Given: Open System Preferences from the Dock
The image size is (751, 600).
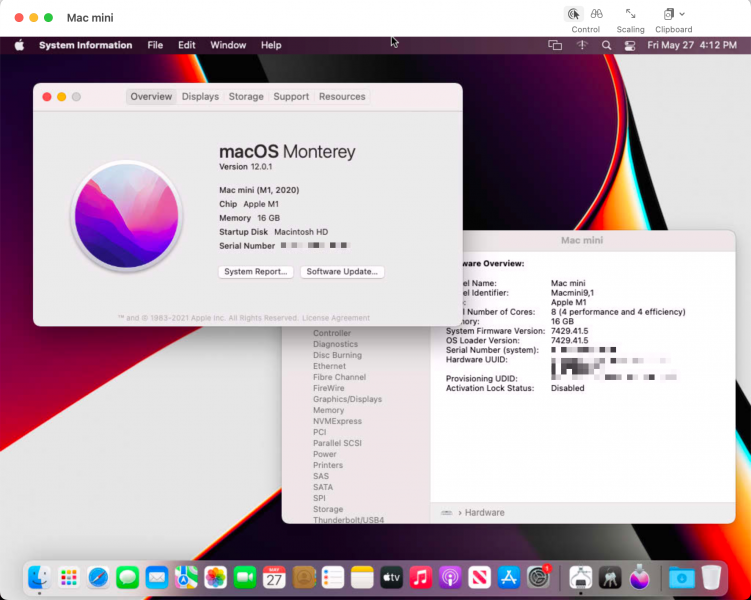Looking at the screenshot, I should (x=538, y=577).
